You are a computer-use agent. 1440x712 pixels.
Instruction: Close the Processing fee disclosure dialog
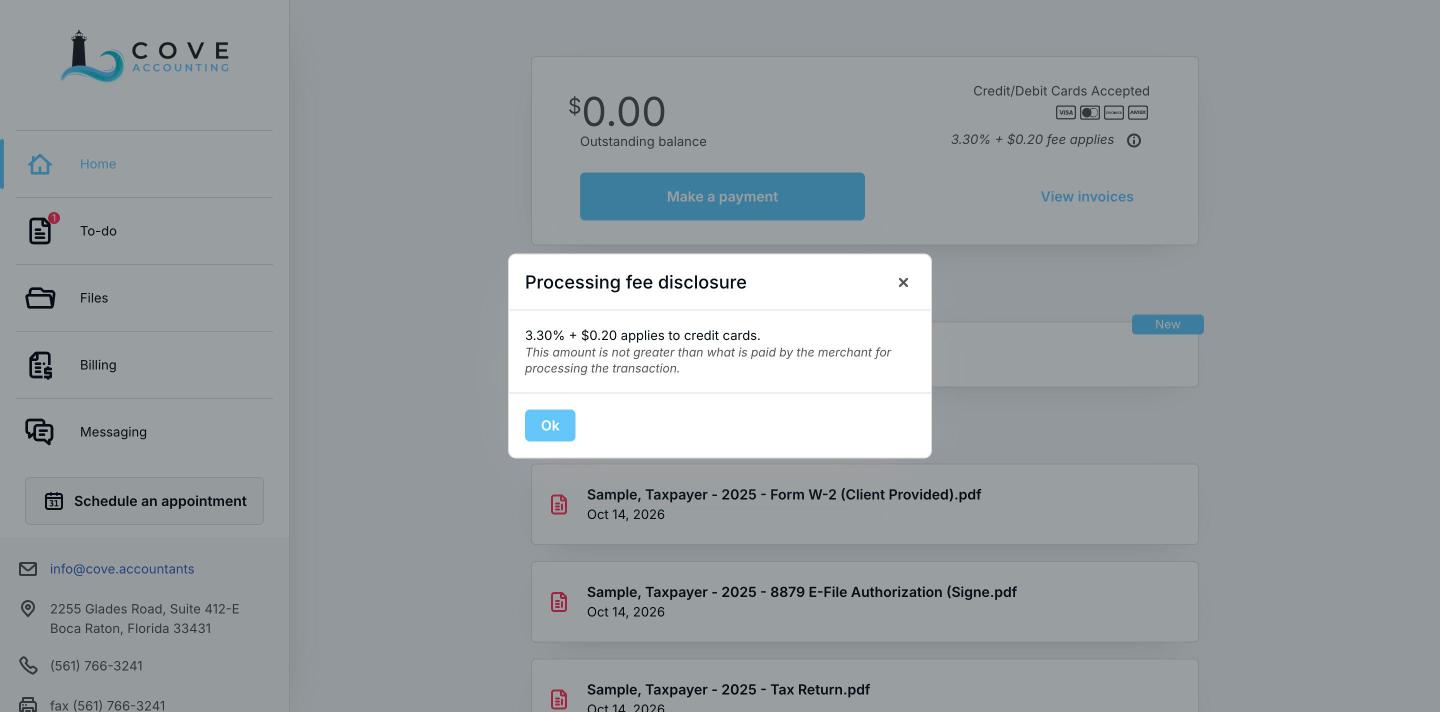coord(903,283)
